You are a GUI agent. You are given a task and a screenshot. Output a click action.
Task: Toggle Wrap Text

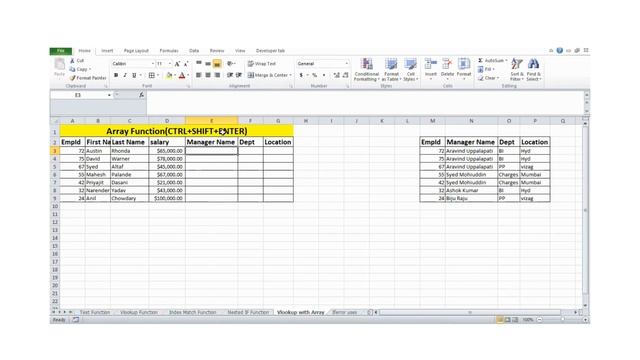click(262, 64)
